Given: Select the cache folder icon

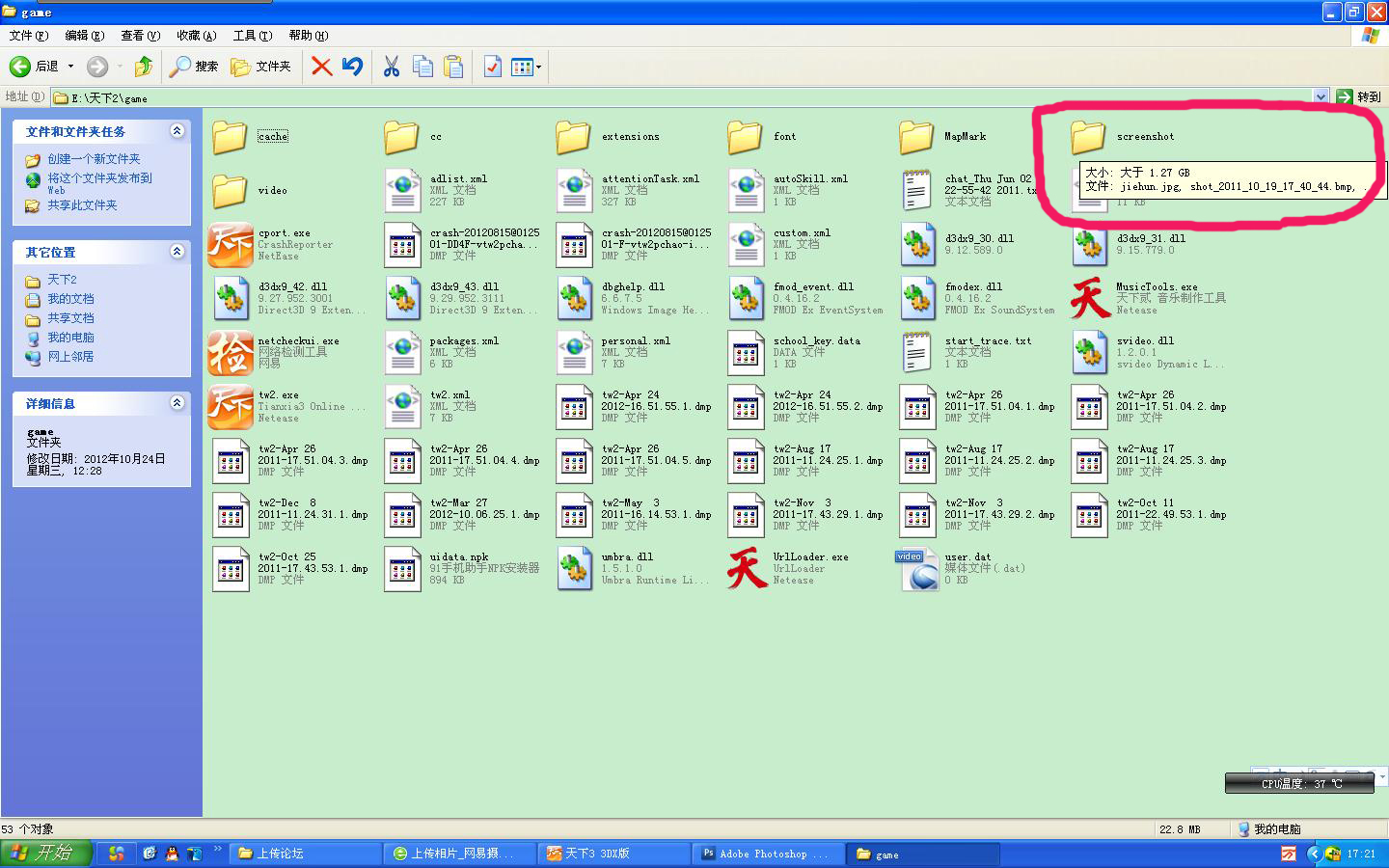Looking at the screenshot, I should (x=230, y=137).
